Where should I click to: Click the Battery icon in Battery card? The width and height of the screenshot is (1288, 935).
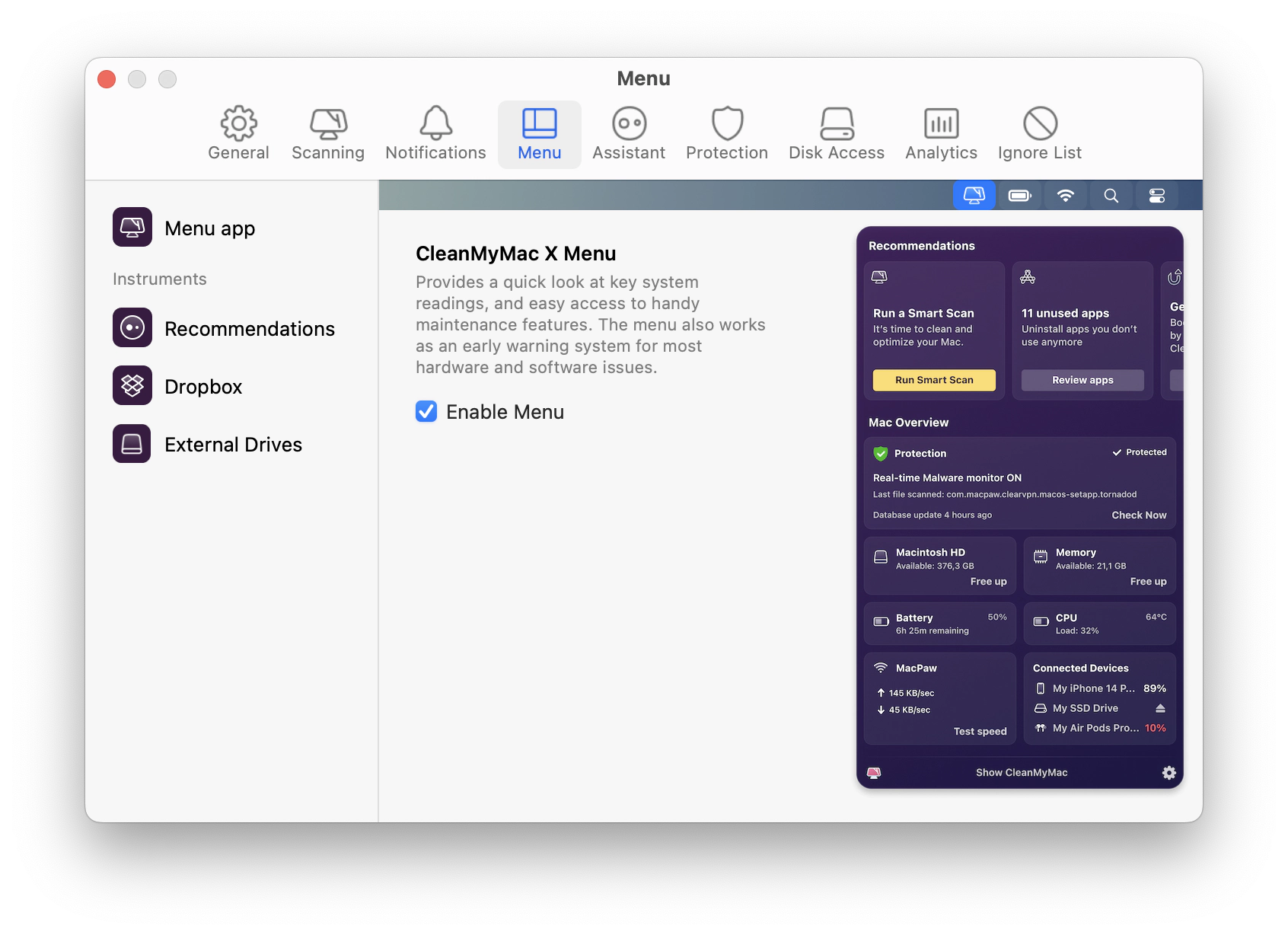coord(881,621)
